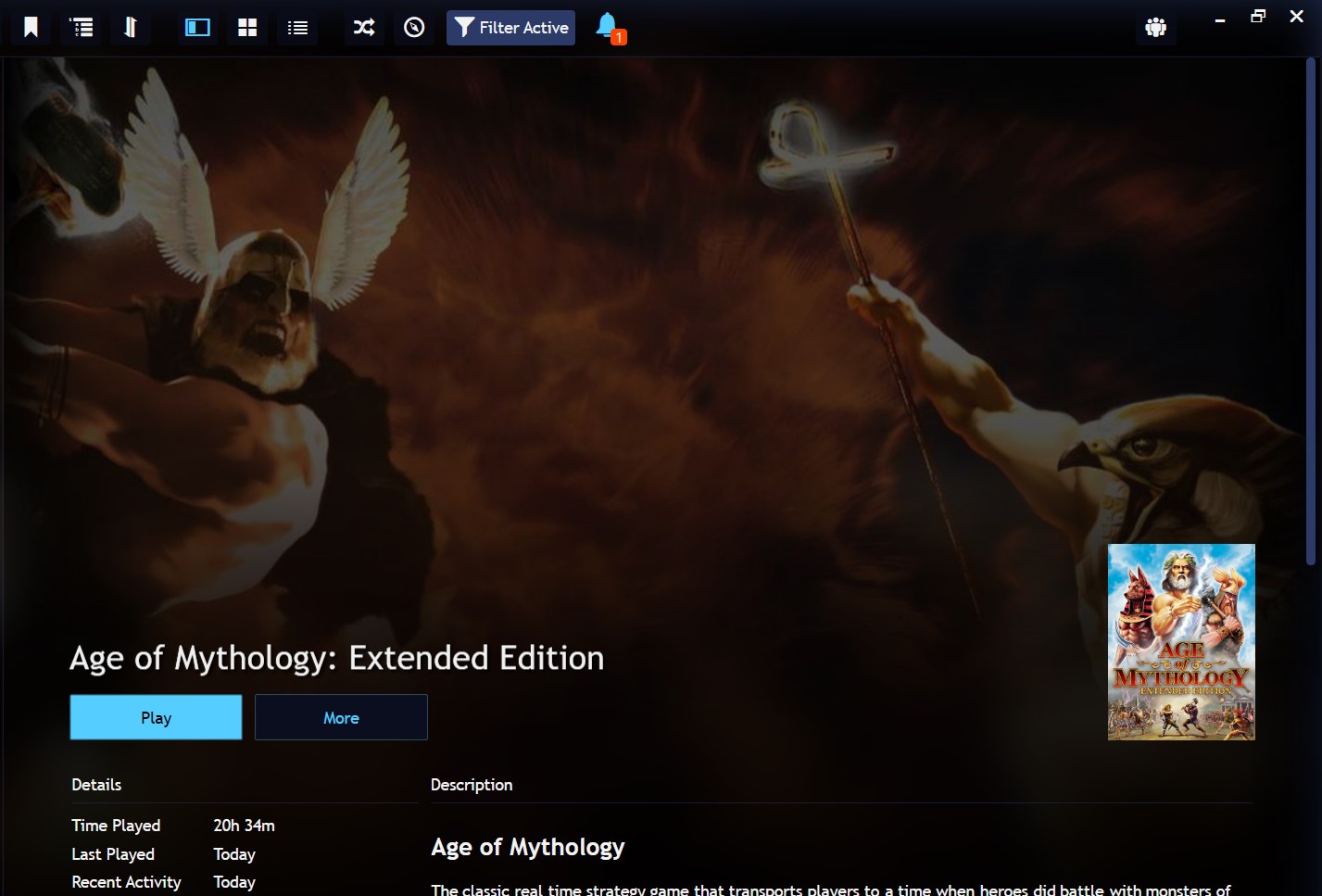Image resolution: width=1322 pixels, height=896 pixels.
Task: Open the grouping list icon
Action: click(x=82, y=28)
